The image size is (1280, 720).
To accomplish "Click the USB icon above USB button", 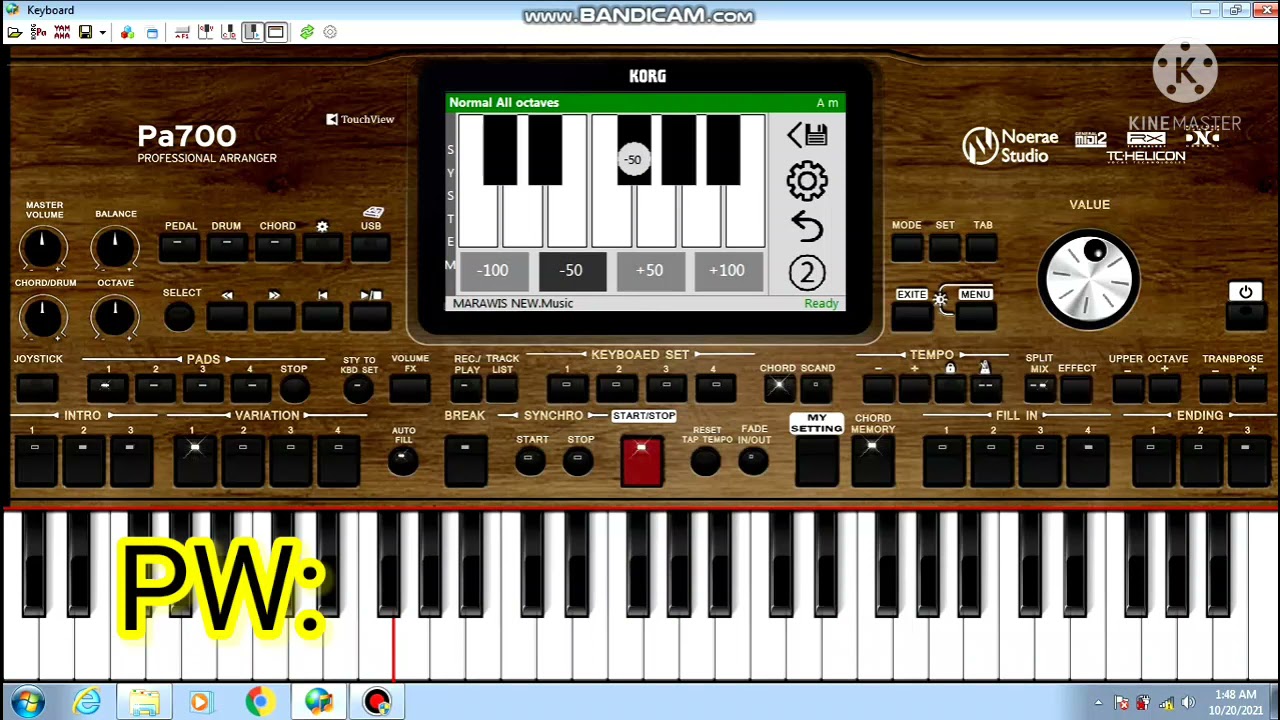I will 373,212.
